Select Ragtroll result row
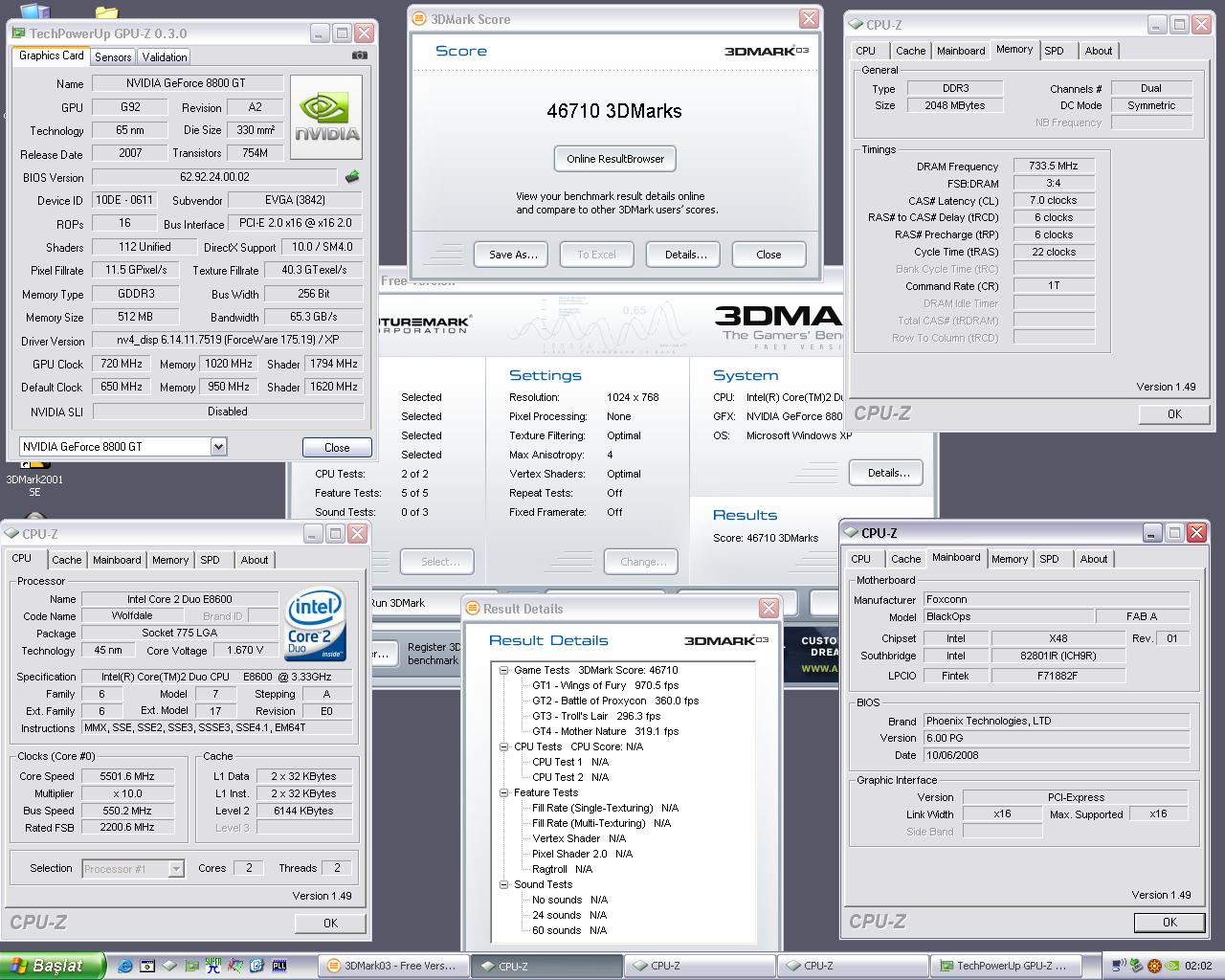 coord(562,869)
